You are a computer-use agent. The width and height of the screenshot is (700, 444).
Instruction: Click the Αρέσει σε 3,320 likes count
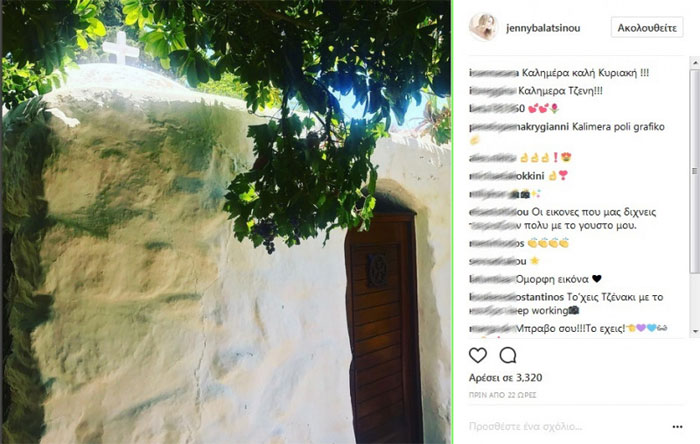(x=505, y=378)
